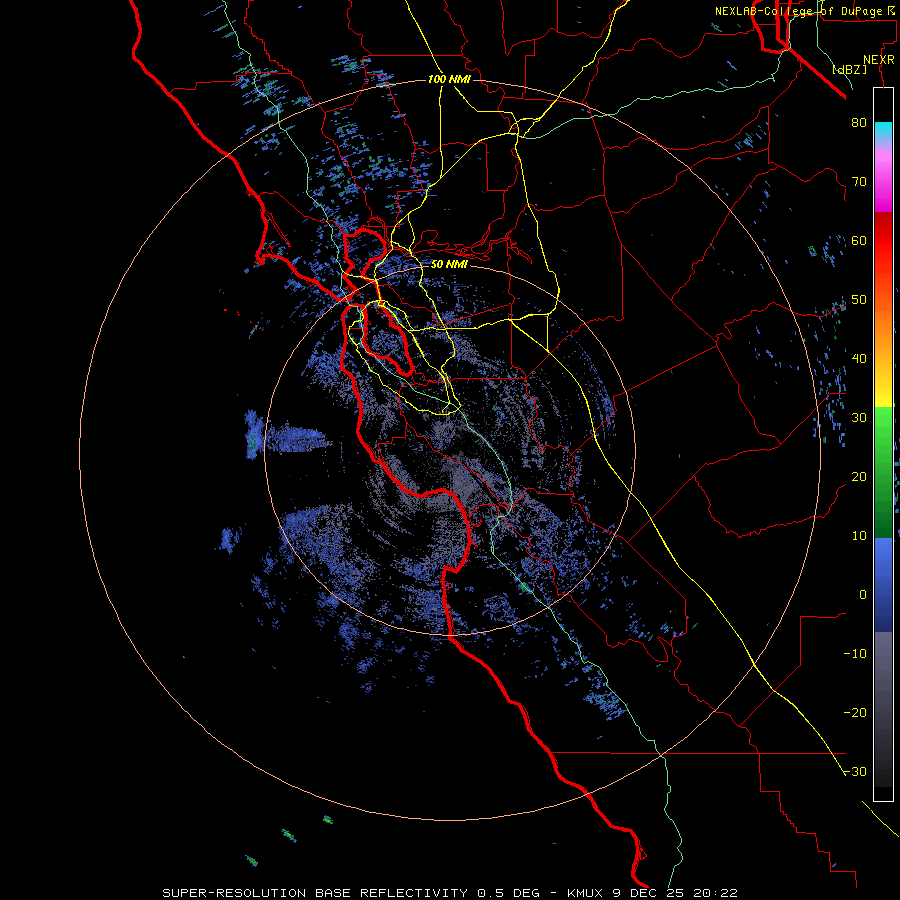
Task: Click the 40 value on the dBZ scale
Action: point(859,359)
